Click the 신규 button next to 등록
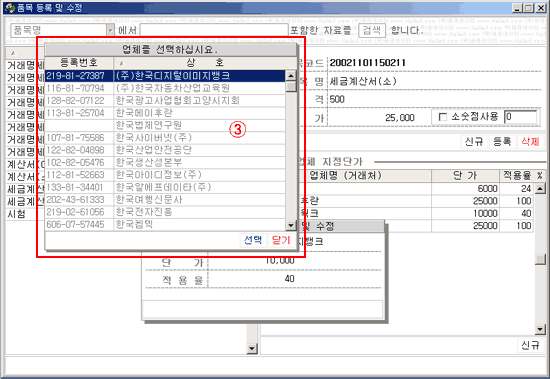Screen dimensions: 550x379 click(x=474, y=142)
